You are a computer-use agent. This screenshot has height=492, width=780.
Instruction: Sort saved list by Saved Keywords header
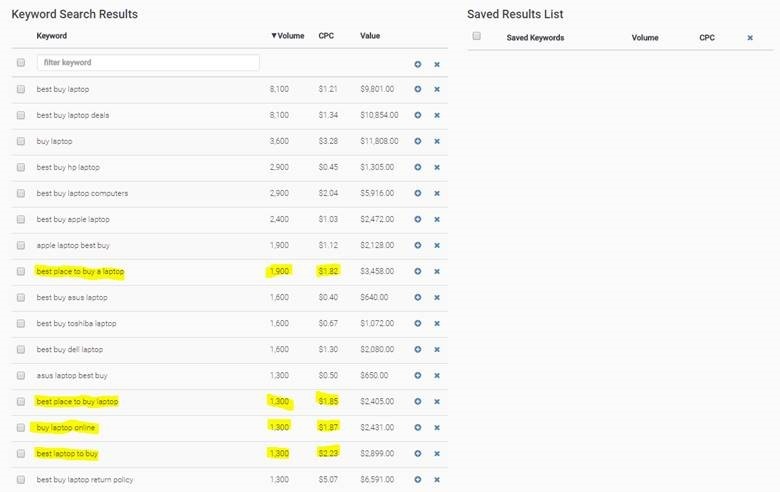535,38
